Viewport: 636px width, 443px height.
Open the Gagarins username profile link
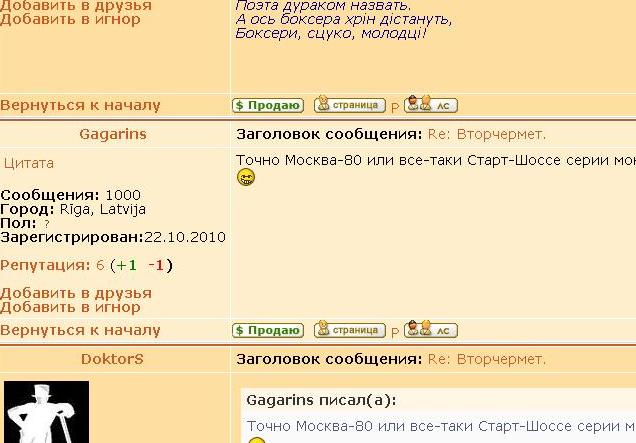point(113,134)
